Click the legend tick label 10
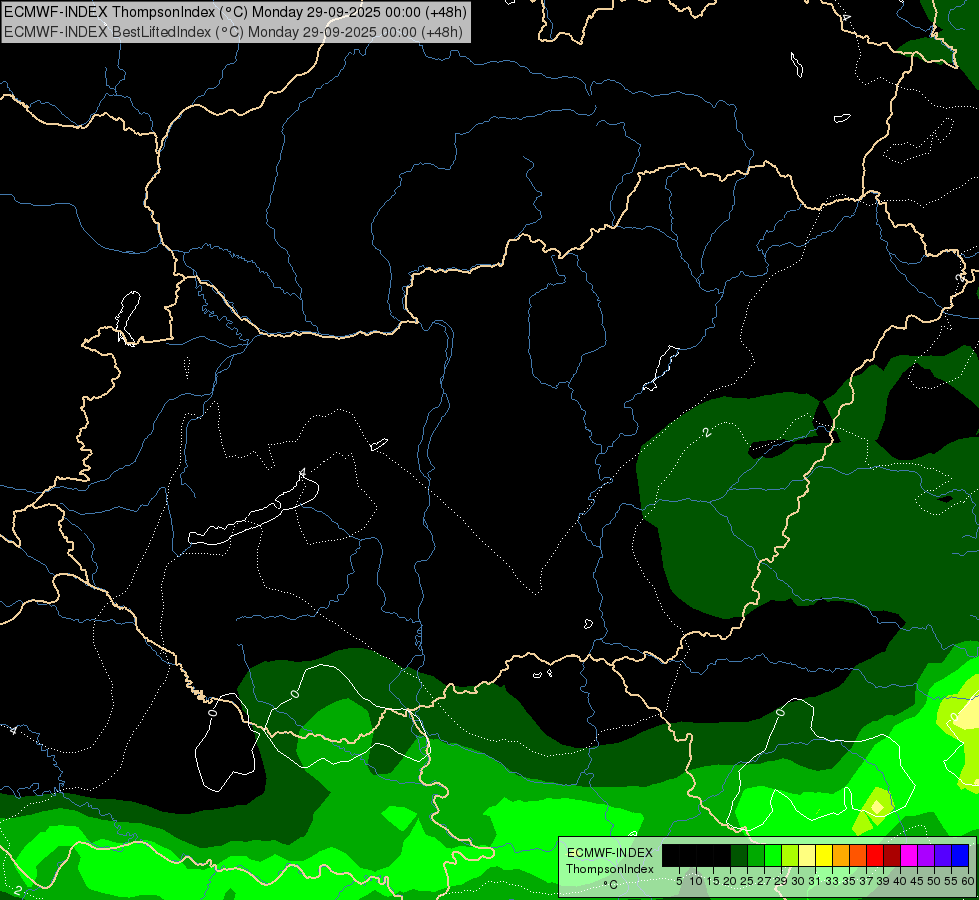Viewport: 979px width, 900px height. pos(696,881)
